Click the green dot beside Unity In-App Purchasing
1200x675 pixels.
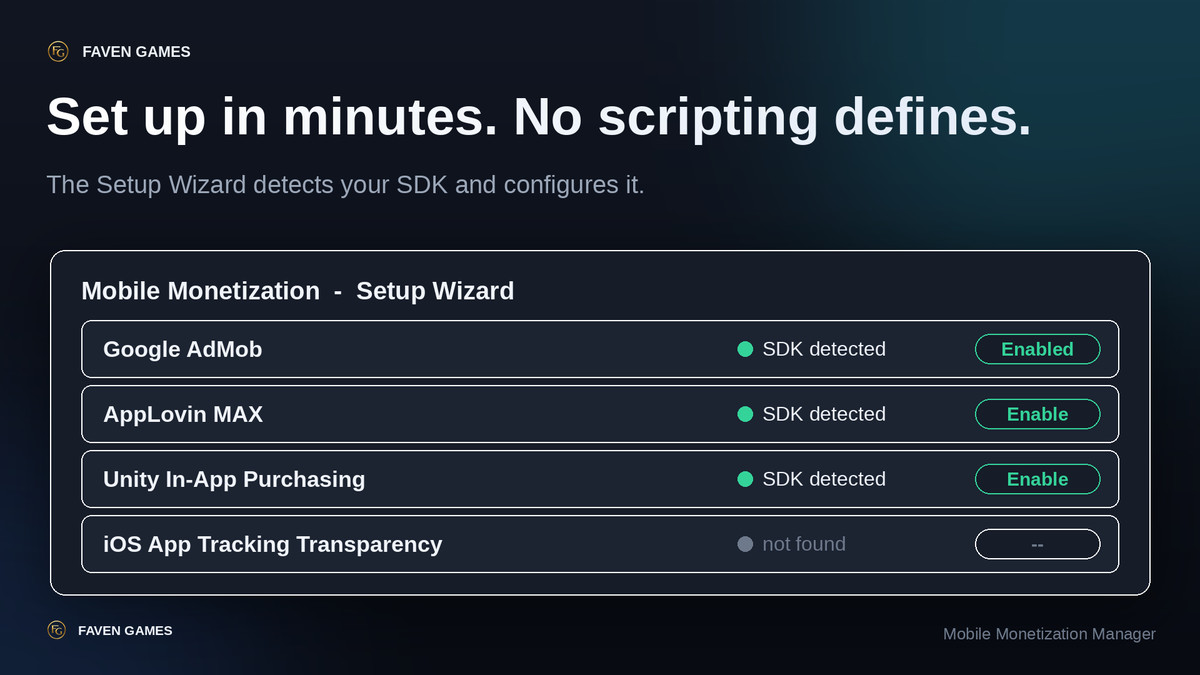745,479
